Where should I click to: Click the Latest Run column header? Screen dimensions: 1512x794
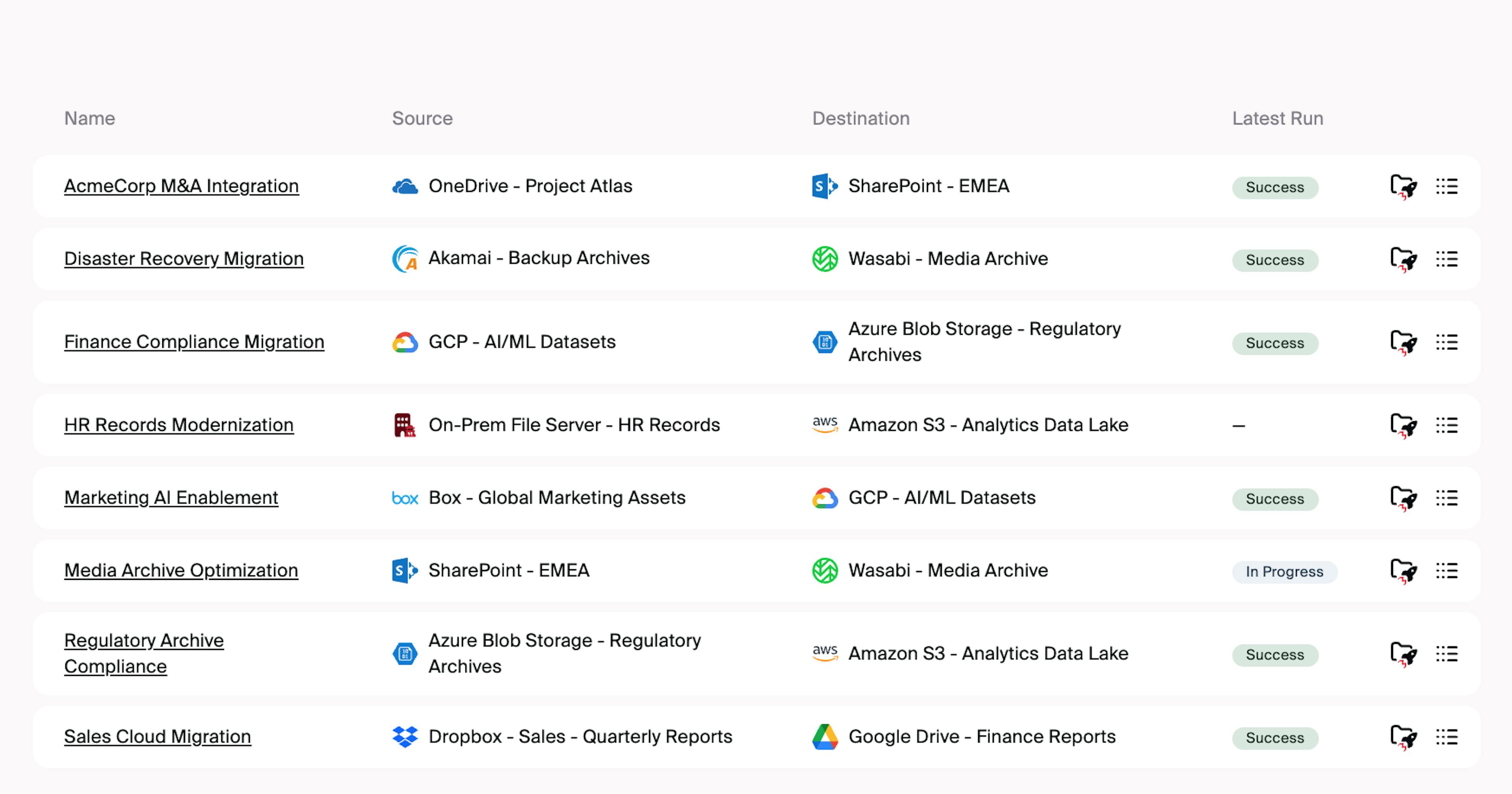[x=1277, y=118]
